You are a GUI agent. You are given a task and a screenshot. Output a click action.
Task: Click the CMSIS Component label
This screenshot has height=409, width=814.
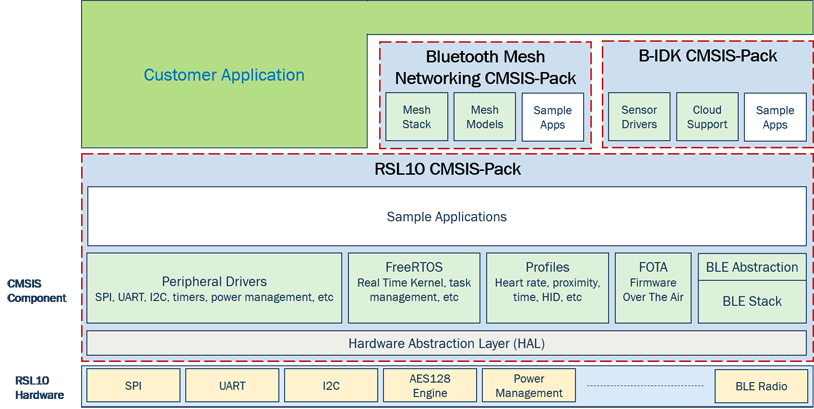click(x=37, y=291)
